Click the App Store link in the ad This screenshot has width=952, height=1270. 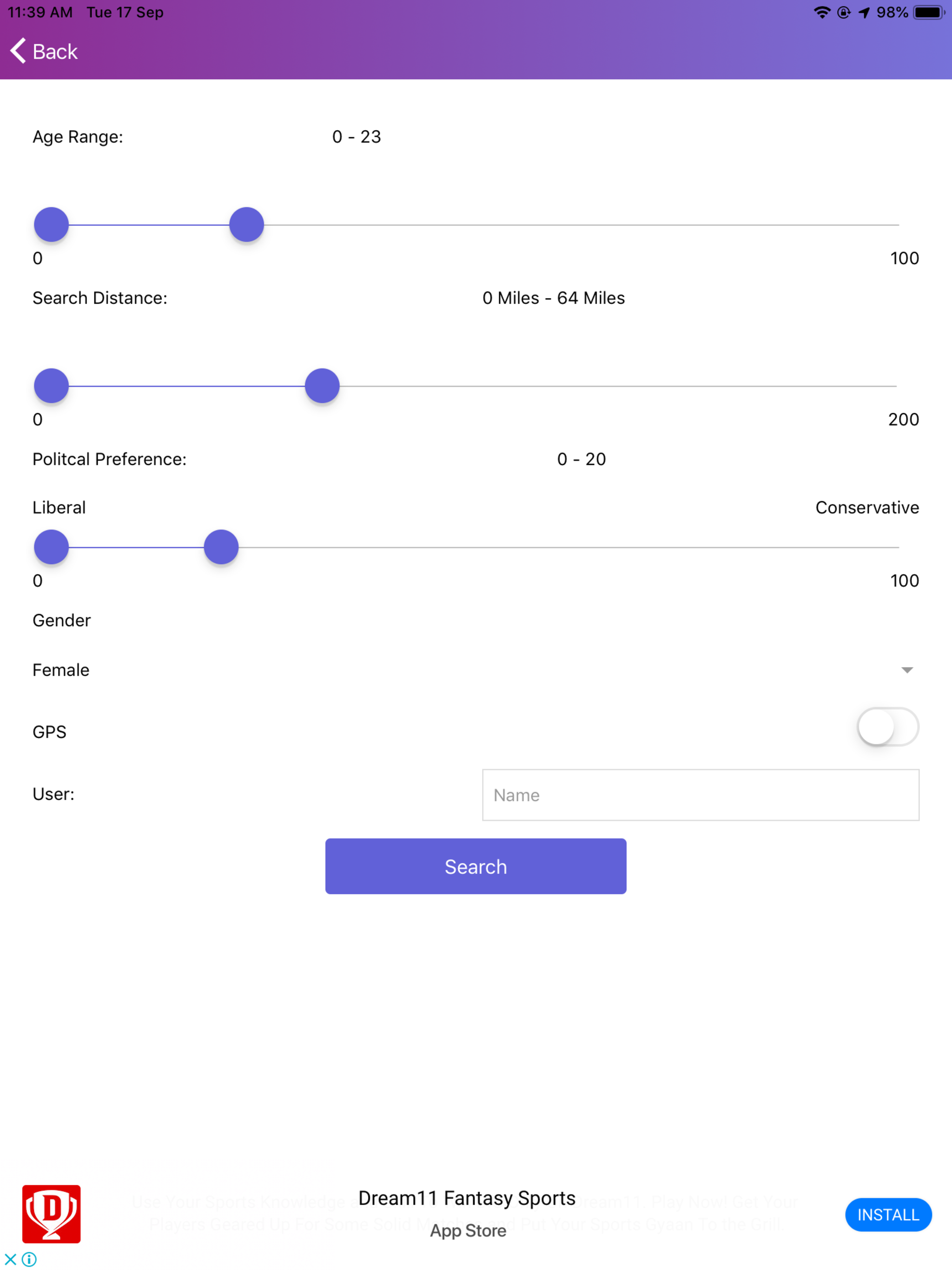(x=467, y=1230)
